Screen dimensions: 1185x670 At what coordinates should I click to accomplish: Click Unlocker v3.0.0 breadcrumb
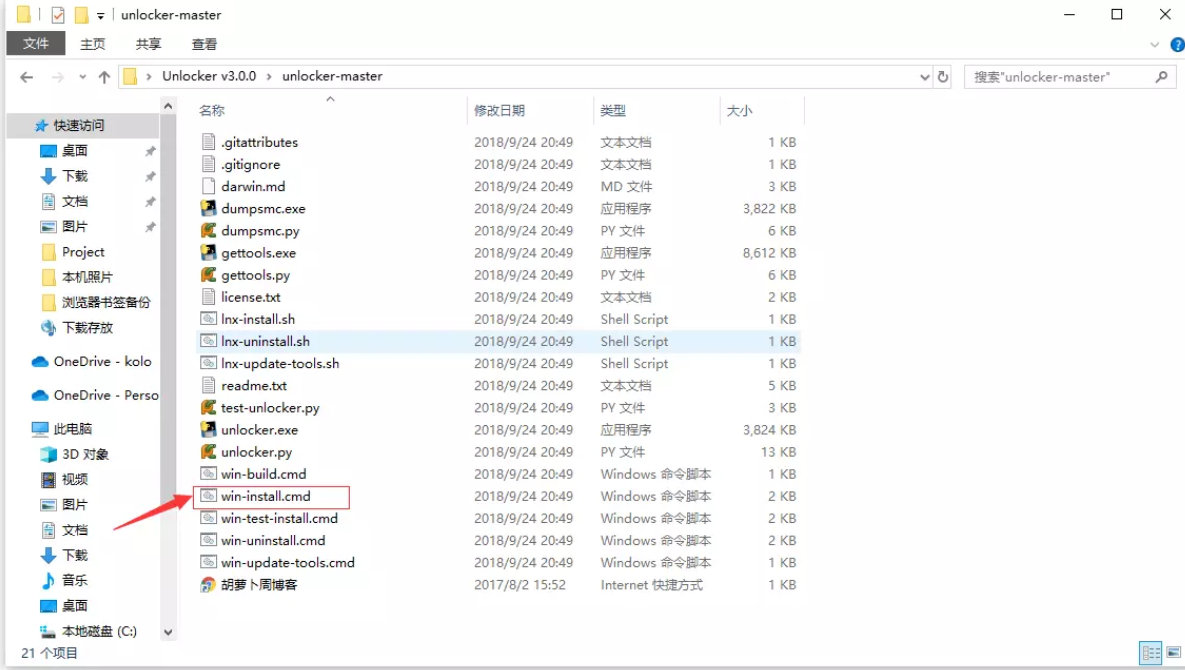tap(209, 76)
